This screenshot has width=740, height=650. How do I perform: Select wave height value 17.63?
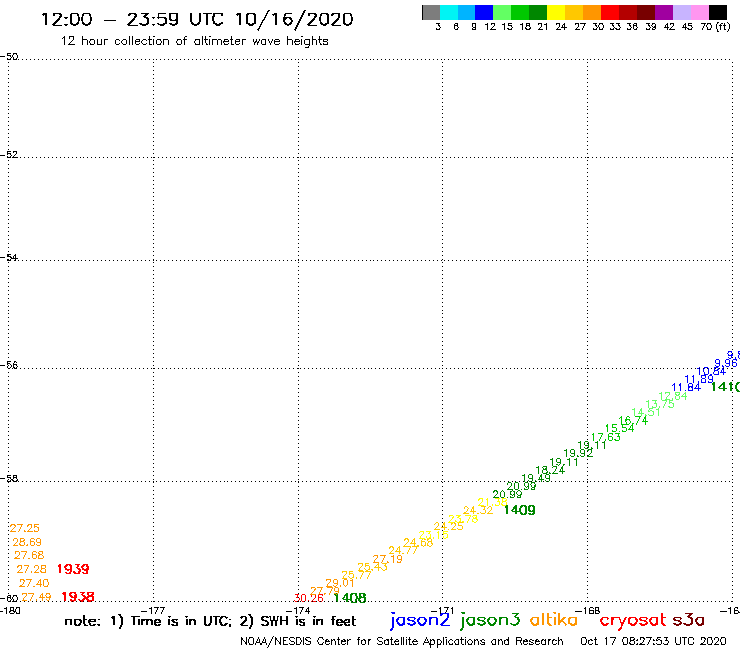[605, 437]
